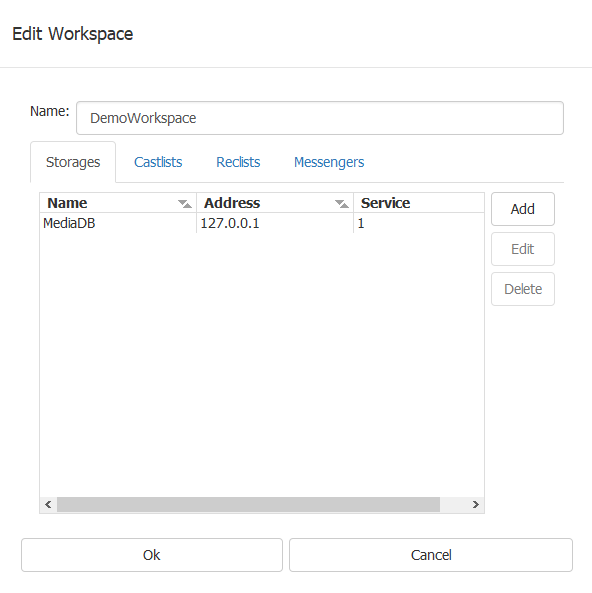
Task: Go to the Messengers tab
Action: (x=329, y=162)
